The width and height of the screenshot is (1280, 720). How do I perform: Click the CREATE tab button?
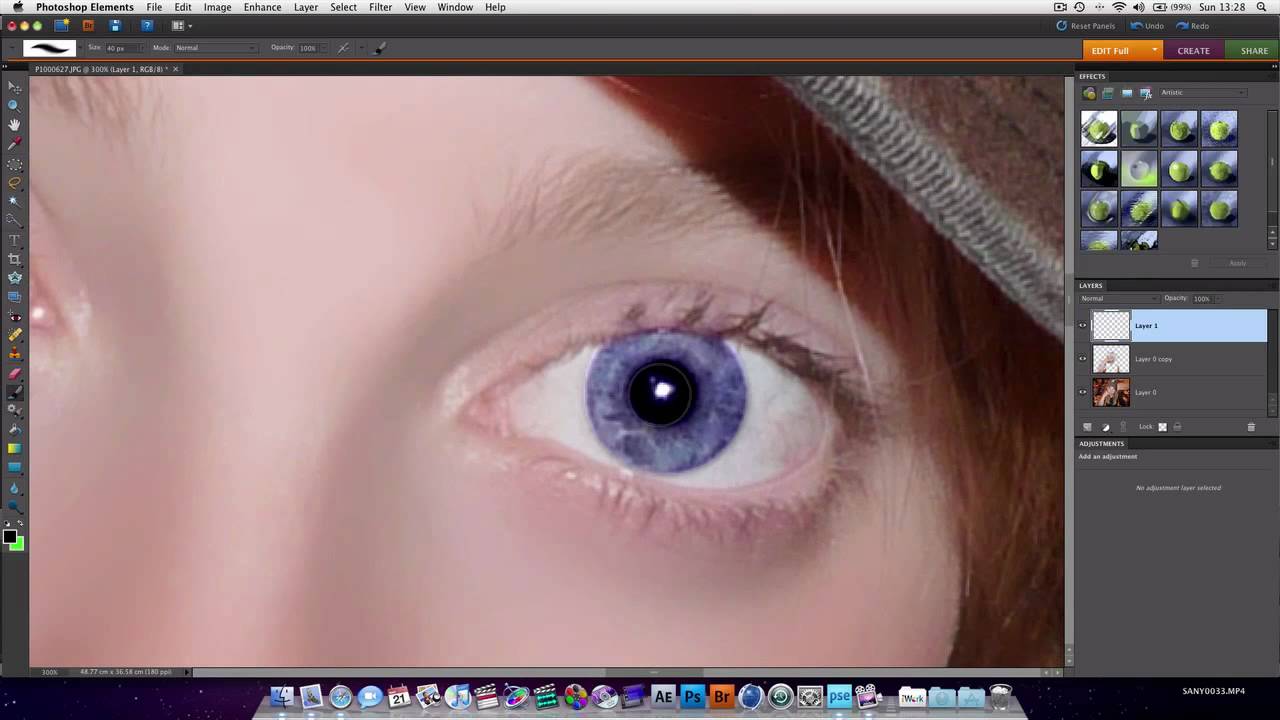[x=1193, y=51]
